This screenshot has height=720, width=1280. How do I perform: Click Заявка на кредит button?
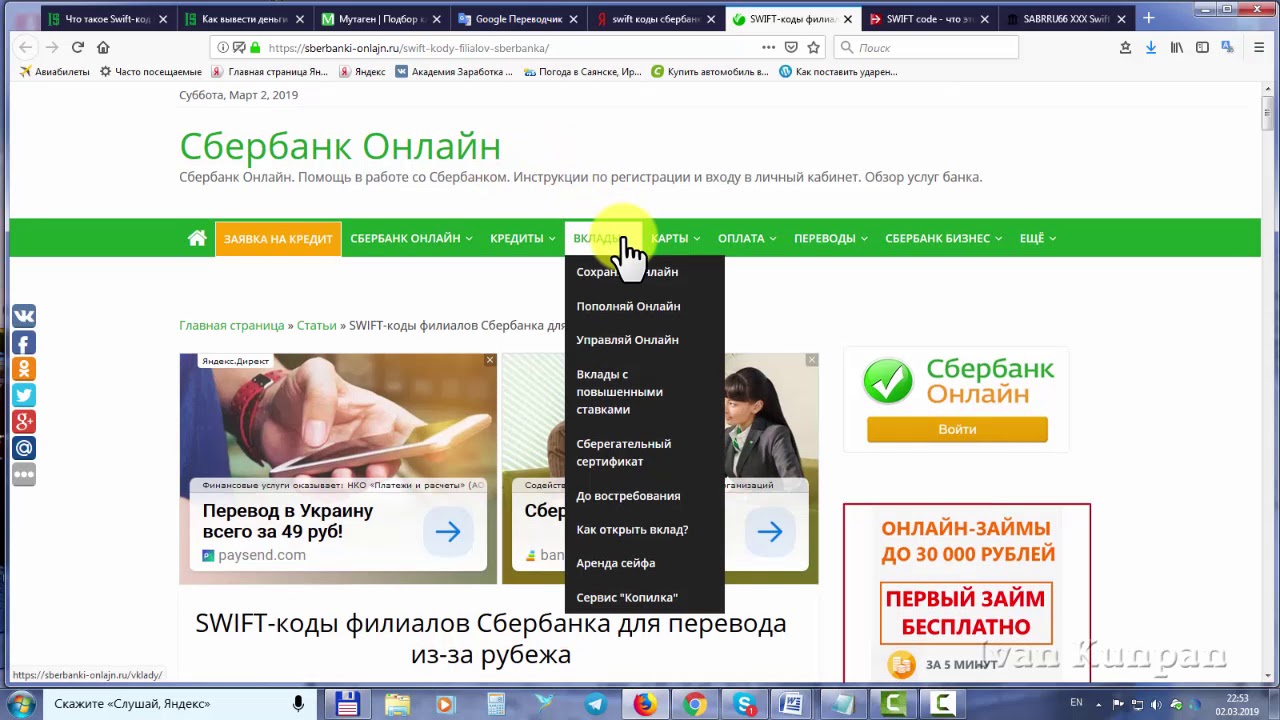[x=278, y=238]
